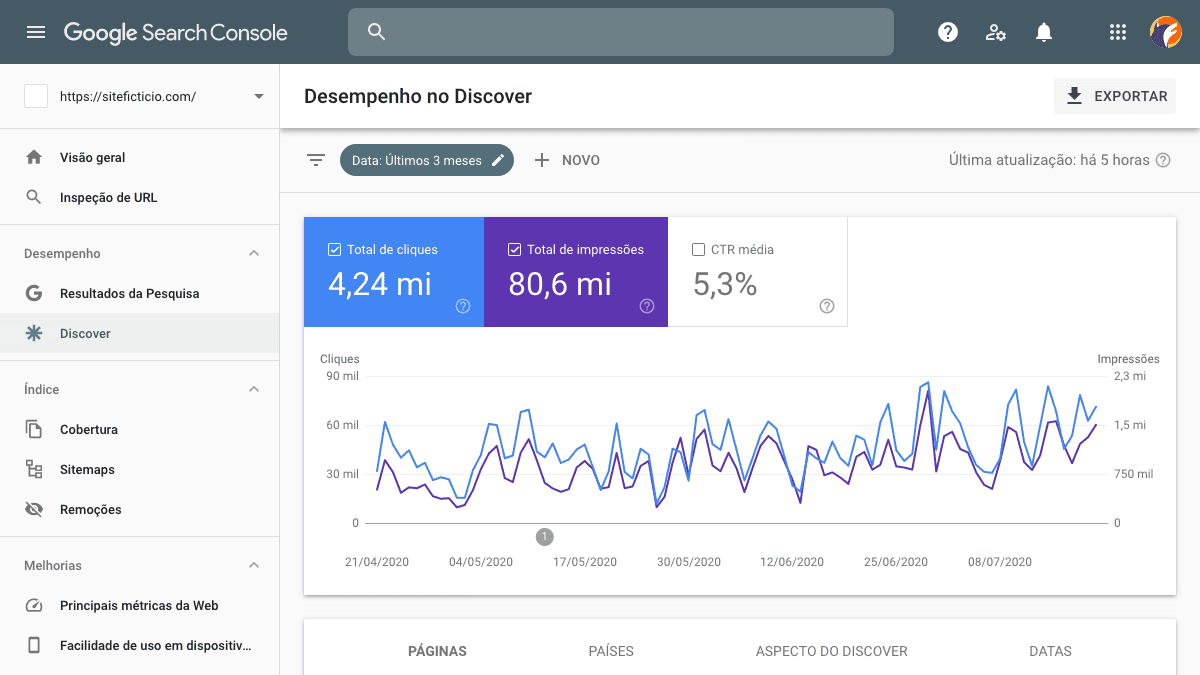Open the Google apps grid
This screenshot has width=1200, height=675.
[x=1118, y=32]
